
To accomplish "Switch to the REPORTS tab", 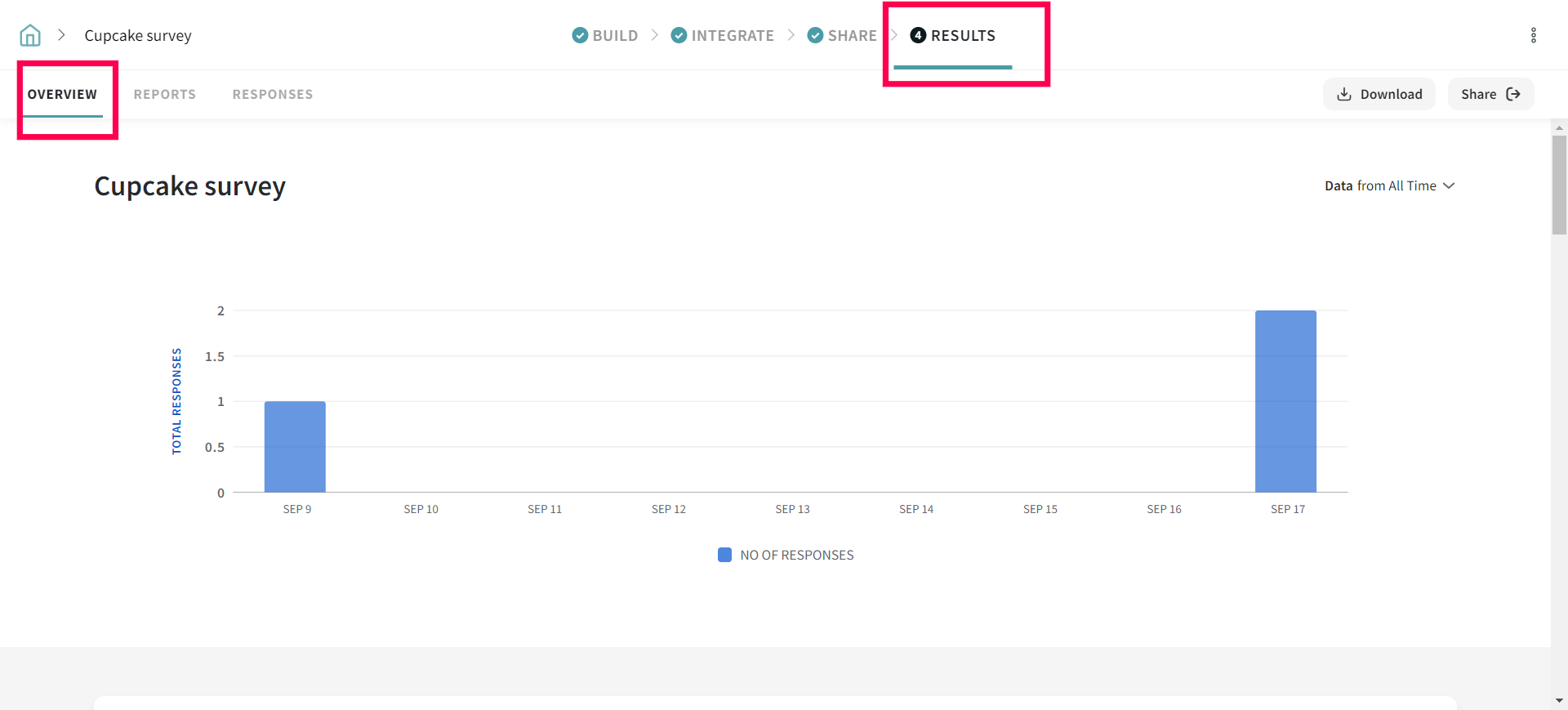I will [x=165, y=94].
